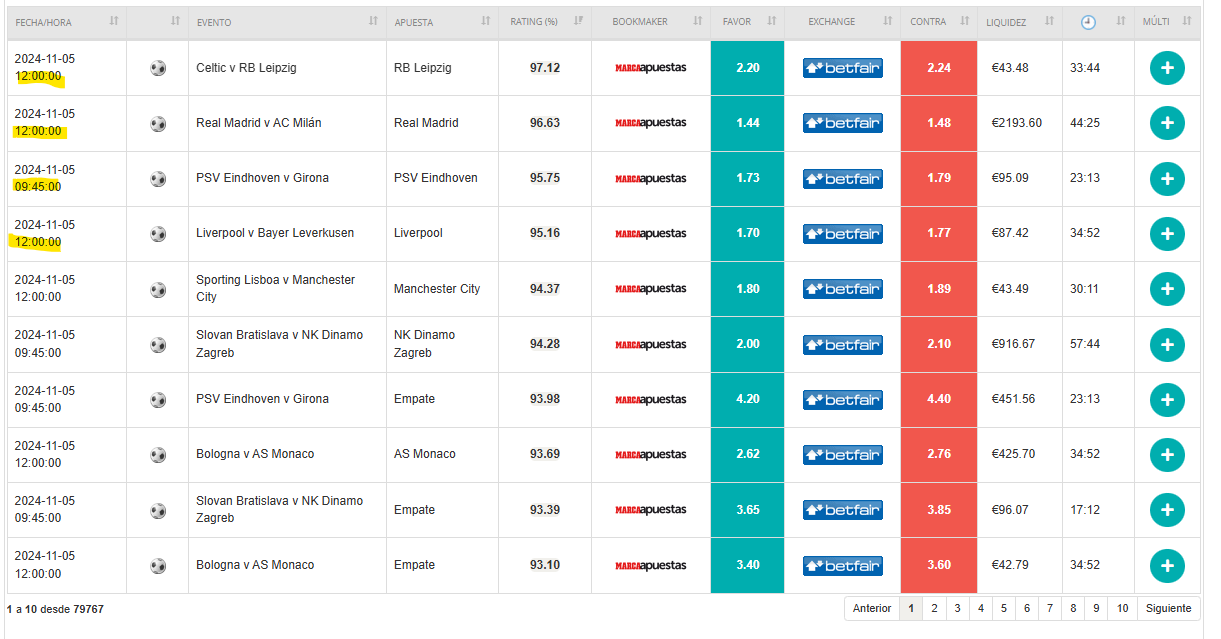Click plus icon for Celtic v RB Leipzig
The width and height of the screenshot is (1221, 639).
point(1167,68)
